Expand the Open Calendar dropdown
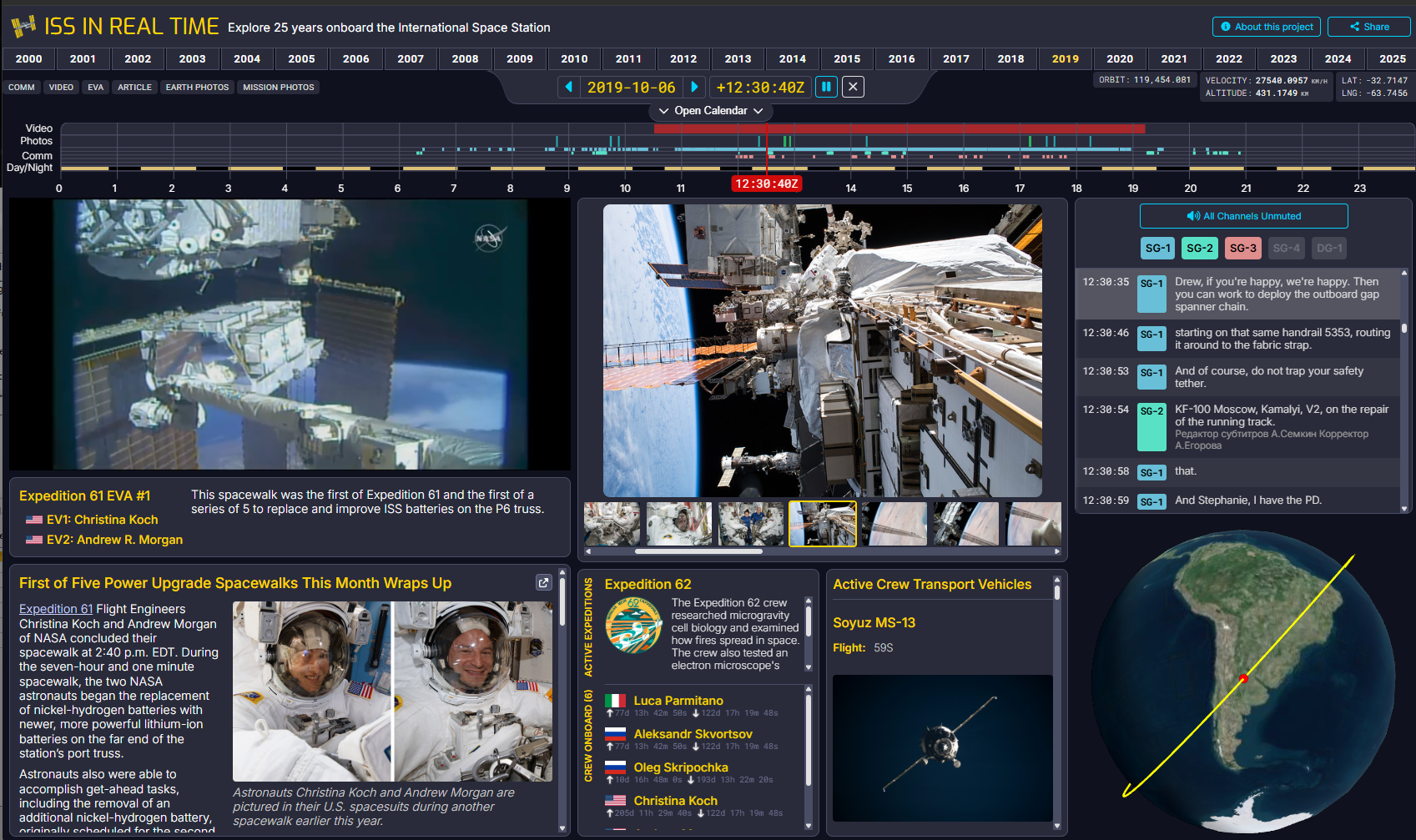This screenshot has width=1416, height=840. [711, 110]
